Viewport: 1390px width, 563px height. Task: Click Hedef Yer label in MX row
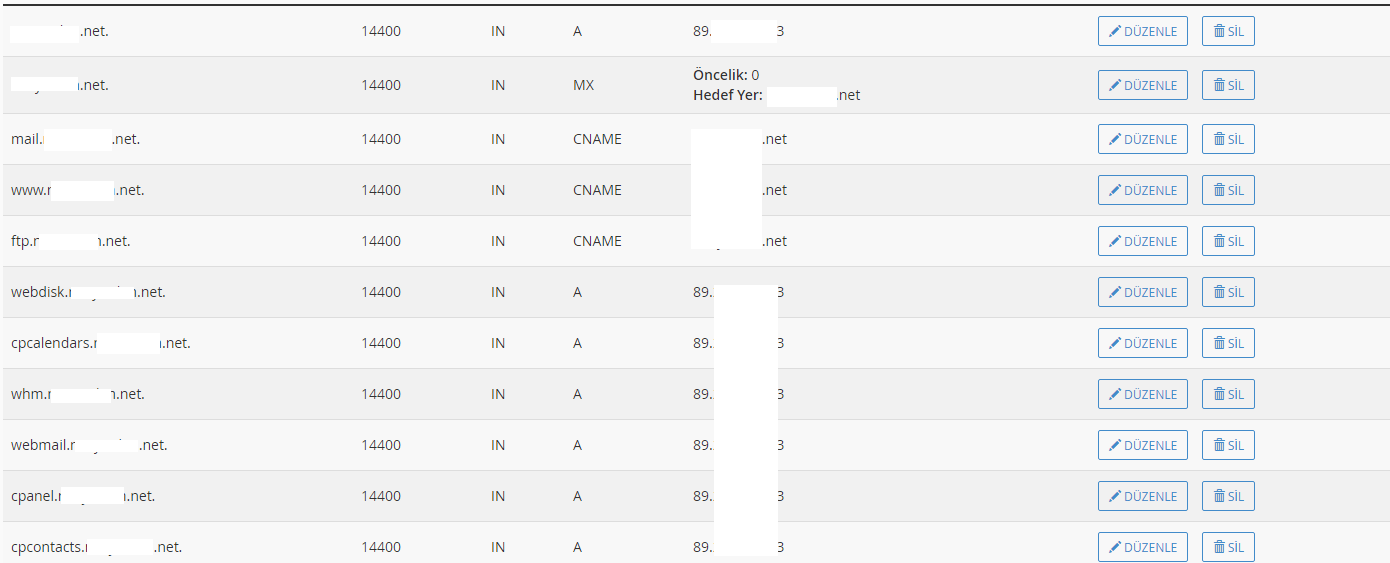[x=728, y=96]
